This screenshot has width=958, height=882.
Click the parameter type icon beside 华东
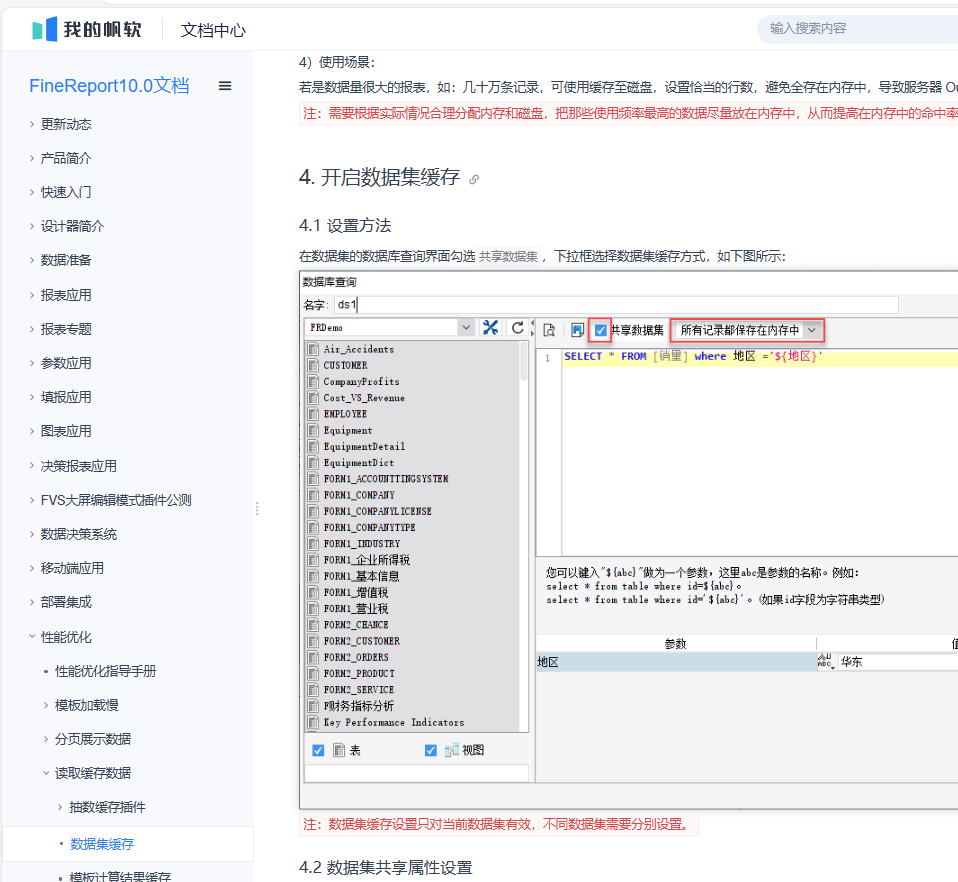click(825, 662)
